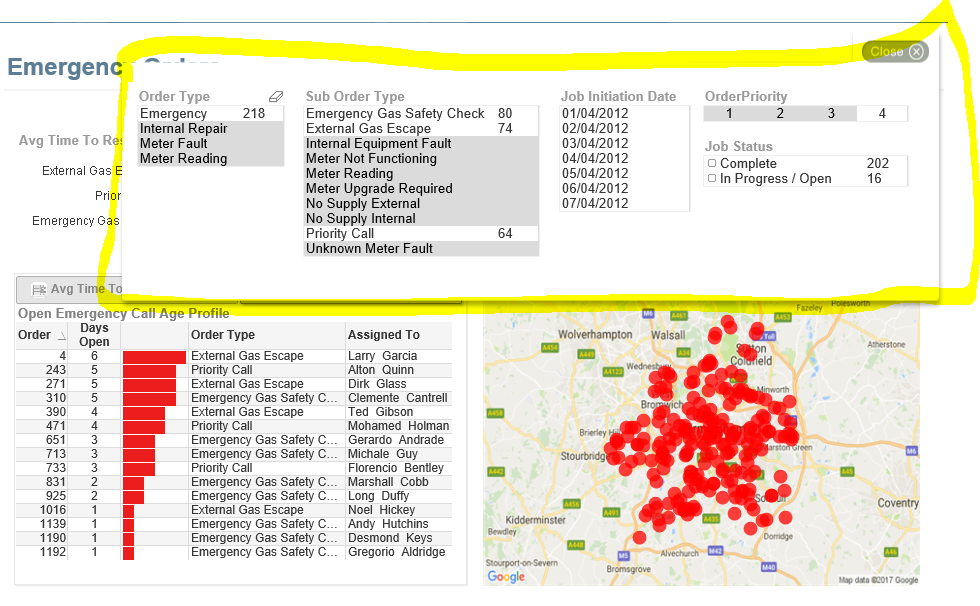Select Unknown Meter Fault sub type
This screenshot has height=606, width=980.
point(421,249)
